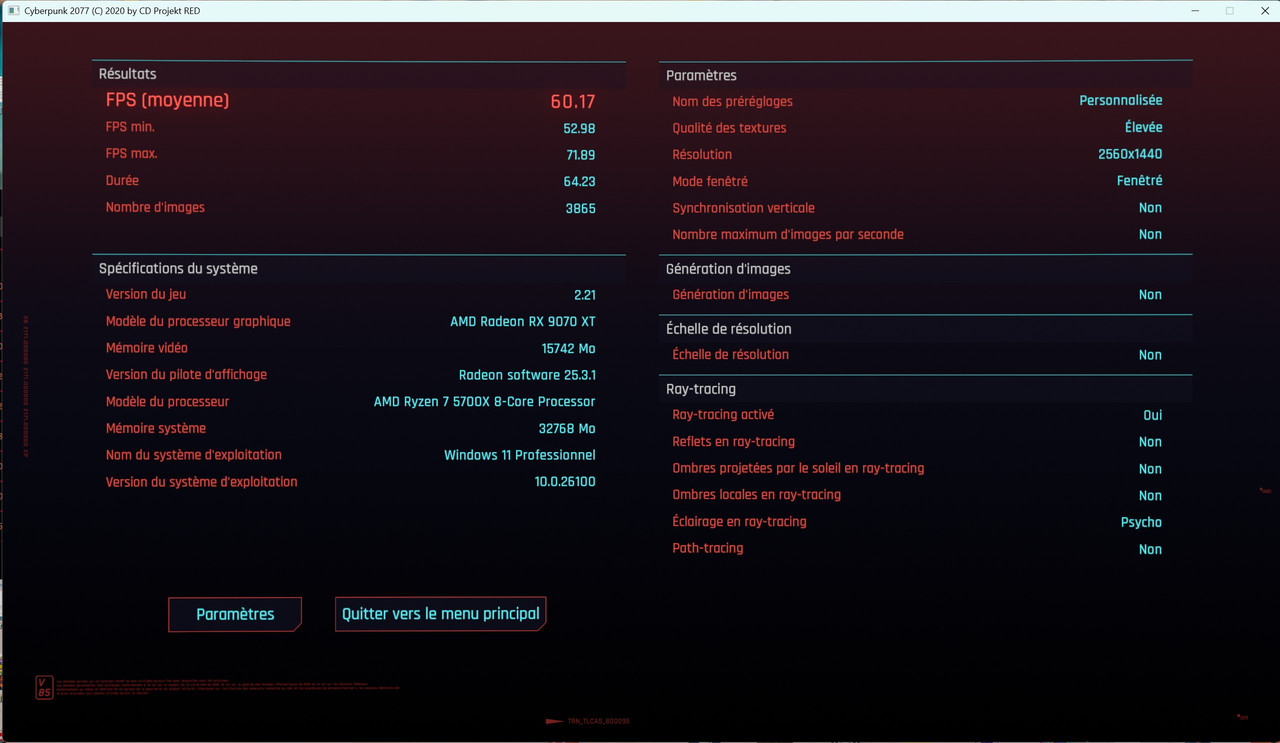
Task: Select the 'Modèle du processeur graphique' label
Action: click(x=198, y=321)
